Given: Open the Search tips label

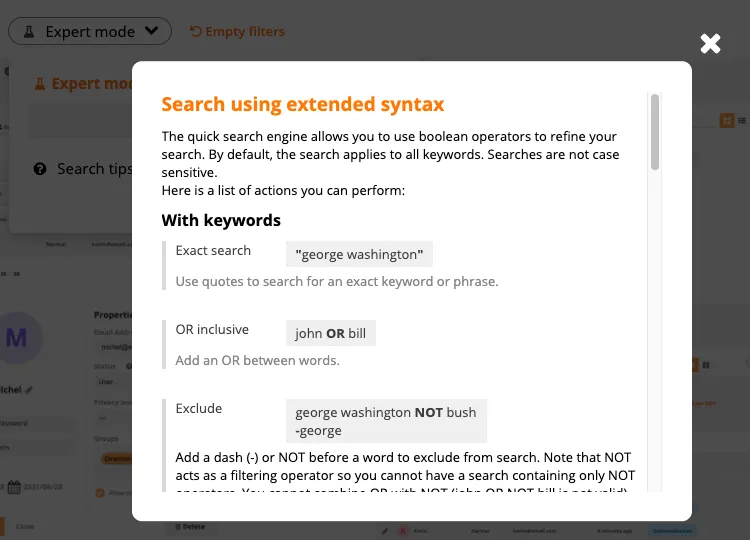Looking at the screenshot, I should pos(94,169).
